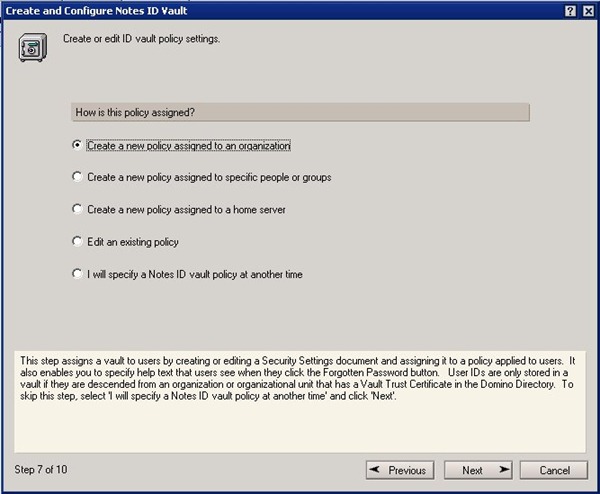Click the left arrow on Previous button
Screen dimensions: 600x494
(x=376, y=470)
